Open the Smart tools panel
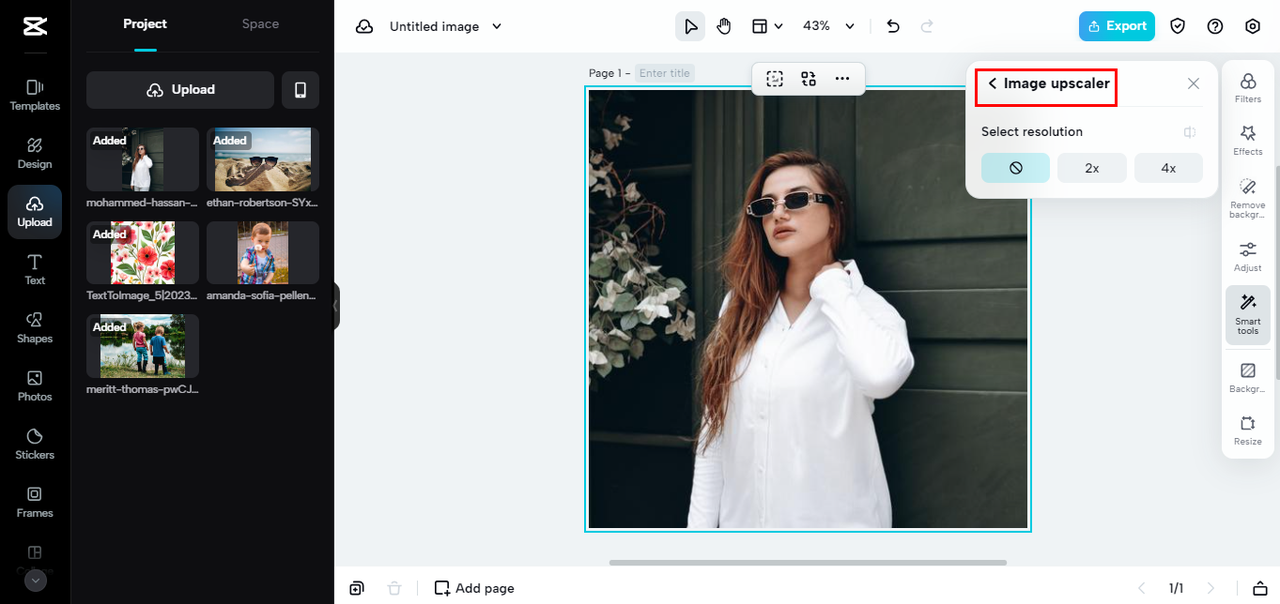Image resolution: width=1280 pixels, height=604 pixels. pyautogui.click(x=1248, y=315)
